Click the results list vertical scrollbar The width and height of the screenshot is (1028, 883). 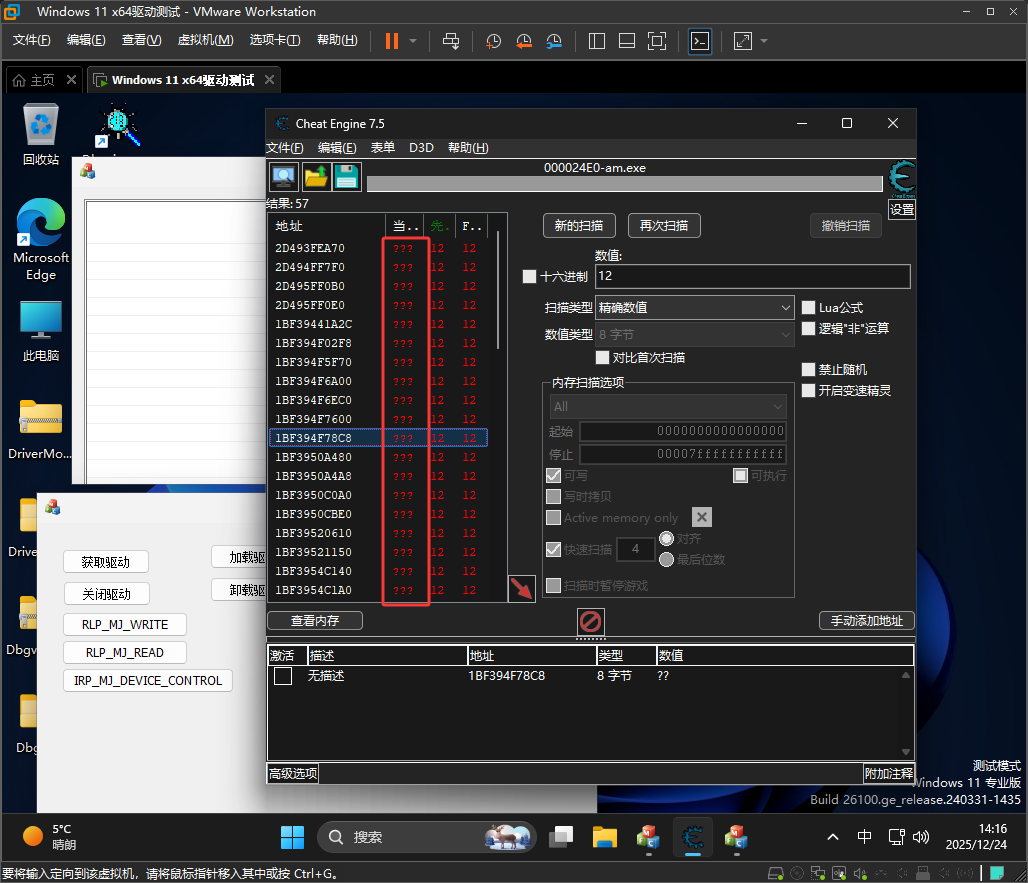tap(499, 290)
